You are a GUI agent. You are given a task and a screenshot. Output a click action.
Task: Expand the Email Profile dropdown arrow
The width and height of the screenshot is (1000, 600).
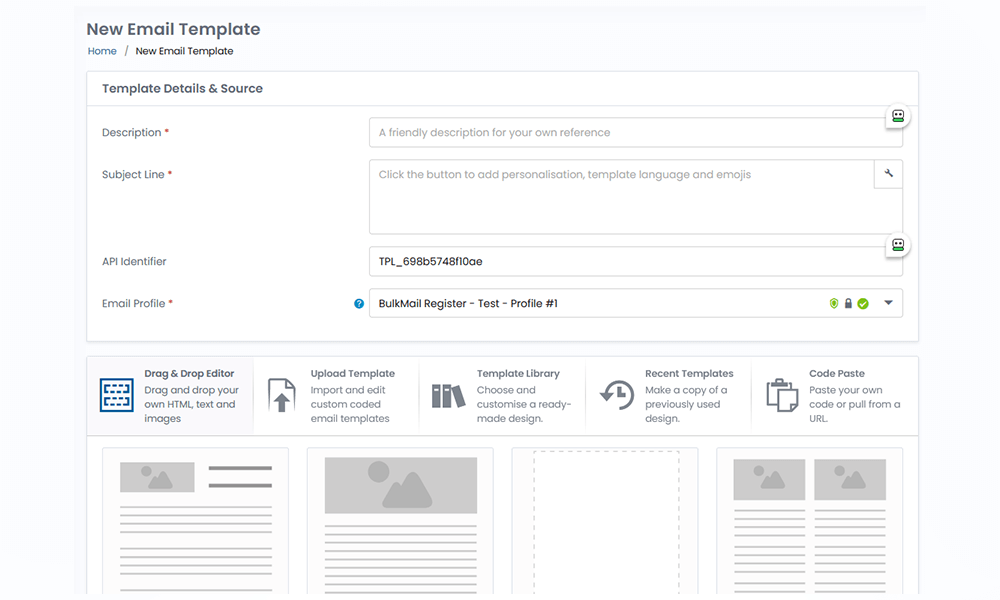point(888,304)
